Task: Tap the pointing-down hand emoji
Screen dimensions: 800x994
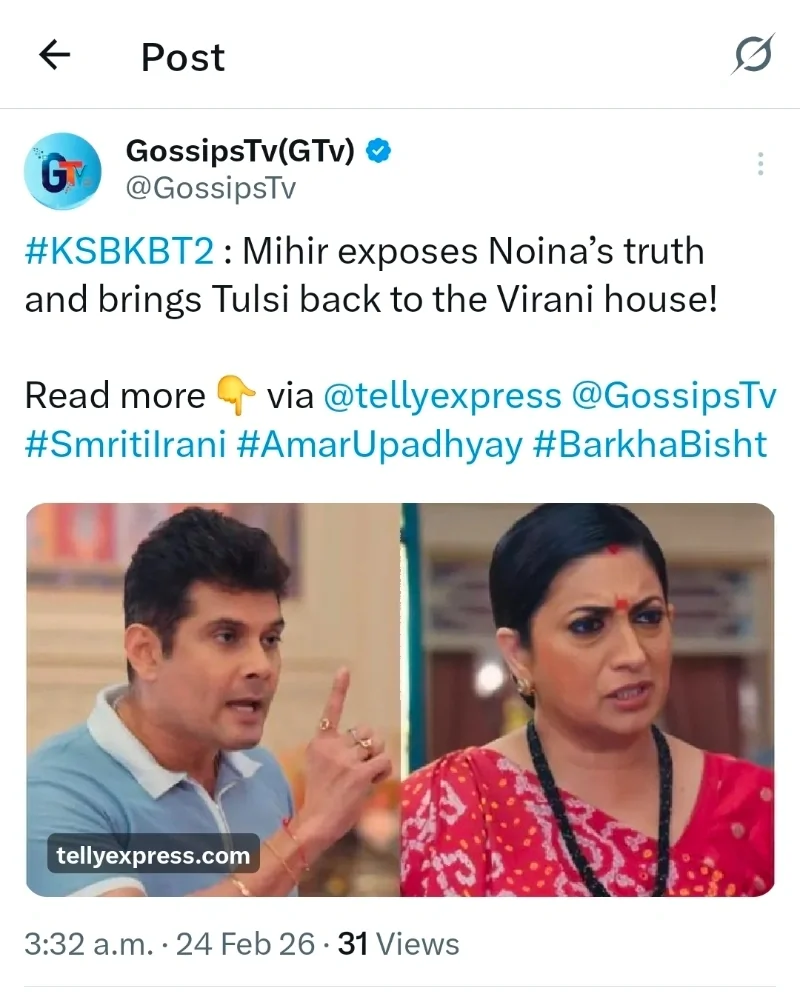Action: click(236, 396)
